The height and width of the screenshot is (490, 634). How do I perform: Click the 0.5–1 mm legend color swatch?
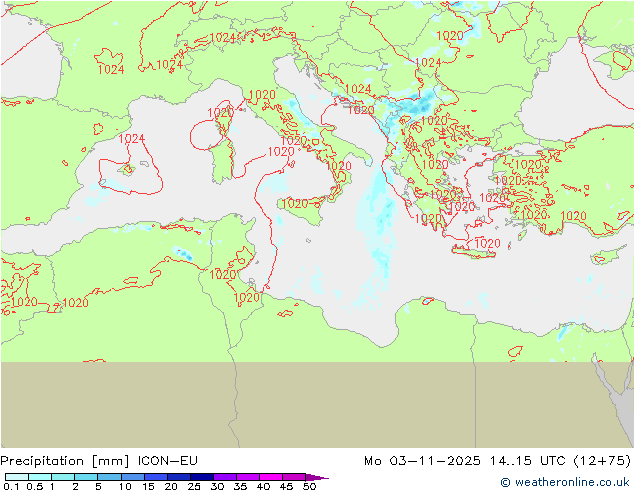coord(40,477)
